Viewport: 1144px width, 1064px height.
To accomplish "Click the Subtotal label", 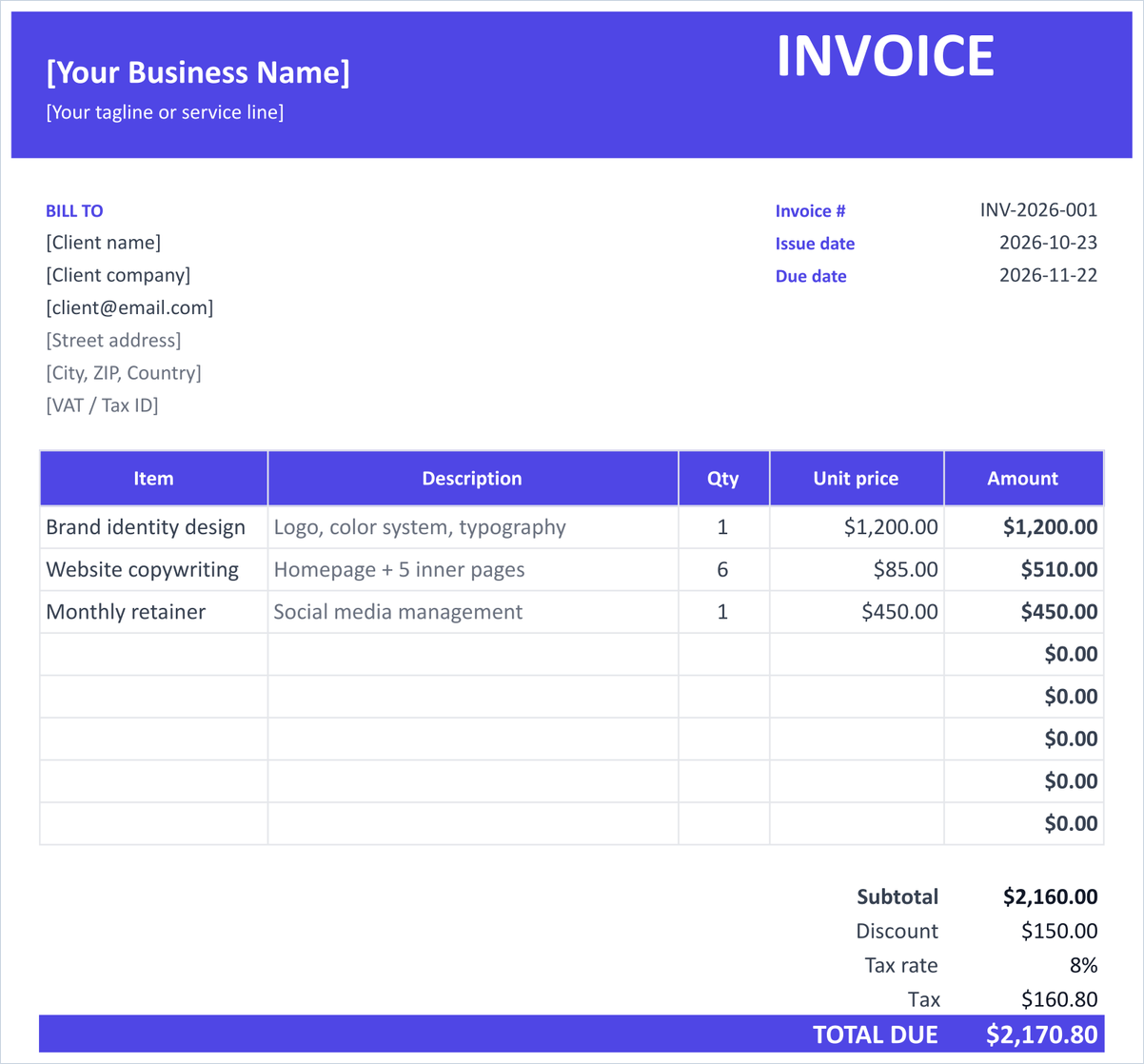I will click(897, 897).
